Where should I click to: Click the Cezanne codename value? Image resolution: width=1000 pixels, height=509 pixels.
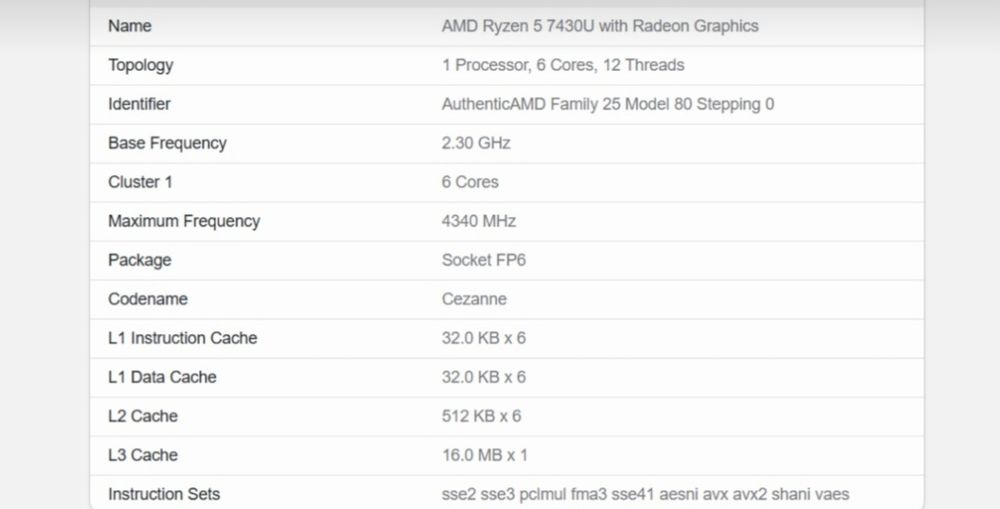[x=474, y=299]
